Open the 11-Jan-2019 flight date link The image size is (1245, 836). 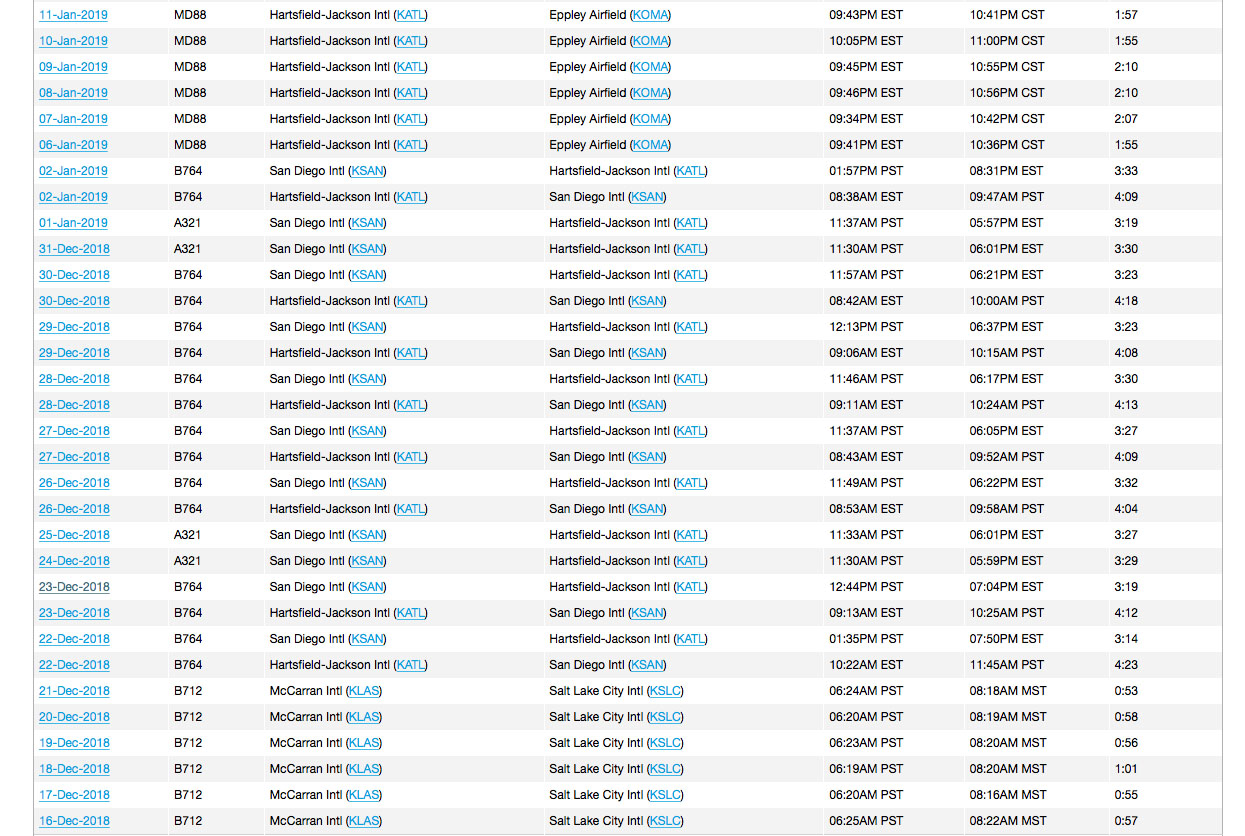tap(73, 15)
